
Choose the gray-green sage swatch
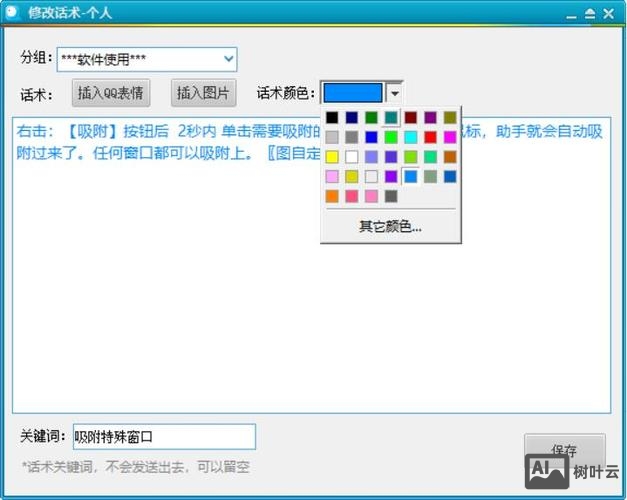point(430,176)
